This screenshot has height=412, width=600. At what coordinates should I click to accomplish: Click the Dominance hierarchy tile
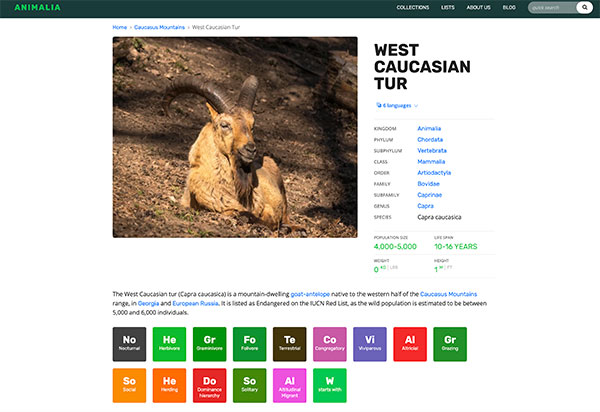(x=209, y=385)
